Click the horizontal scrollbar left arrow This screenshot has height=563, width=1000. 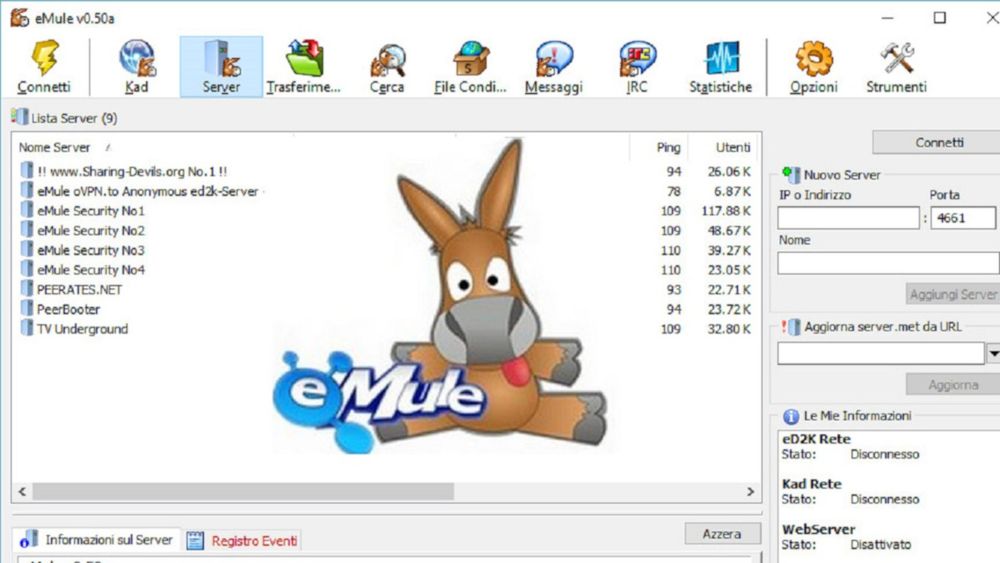[22, 492]
